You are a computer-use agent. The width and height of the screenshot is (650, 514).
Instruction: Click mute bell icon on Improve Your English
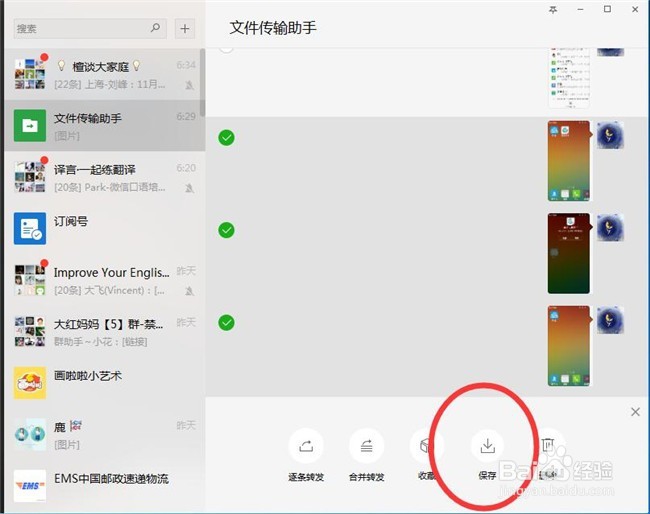pos(189,291)
